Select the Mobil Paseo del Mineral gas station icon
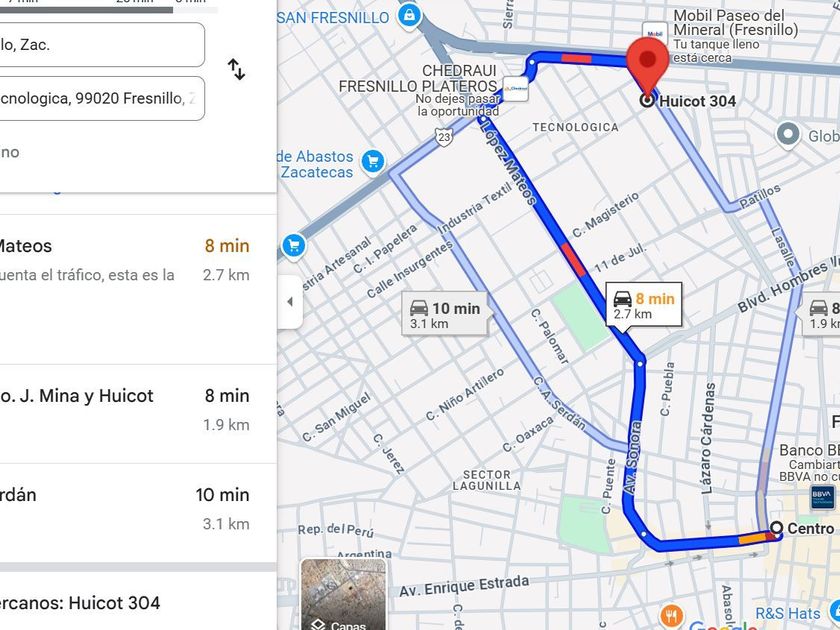840x630 pixels. tap(655, 33)
